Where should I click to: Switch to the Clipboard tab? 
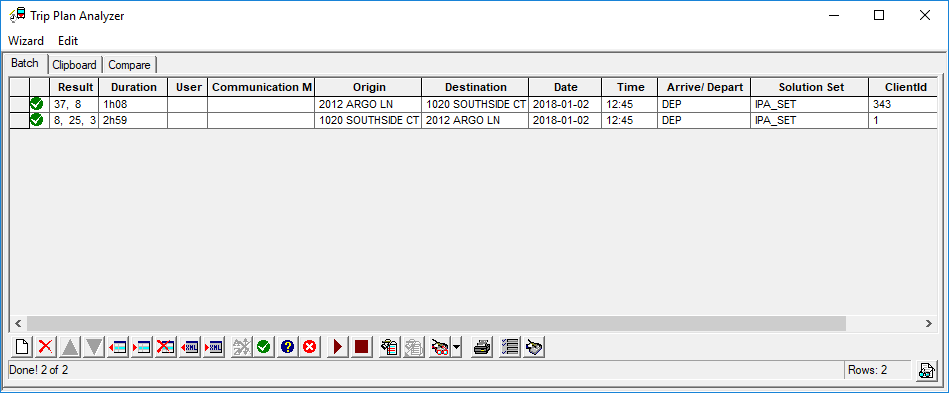pos(74,64)
